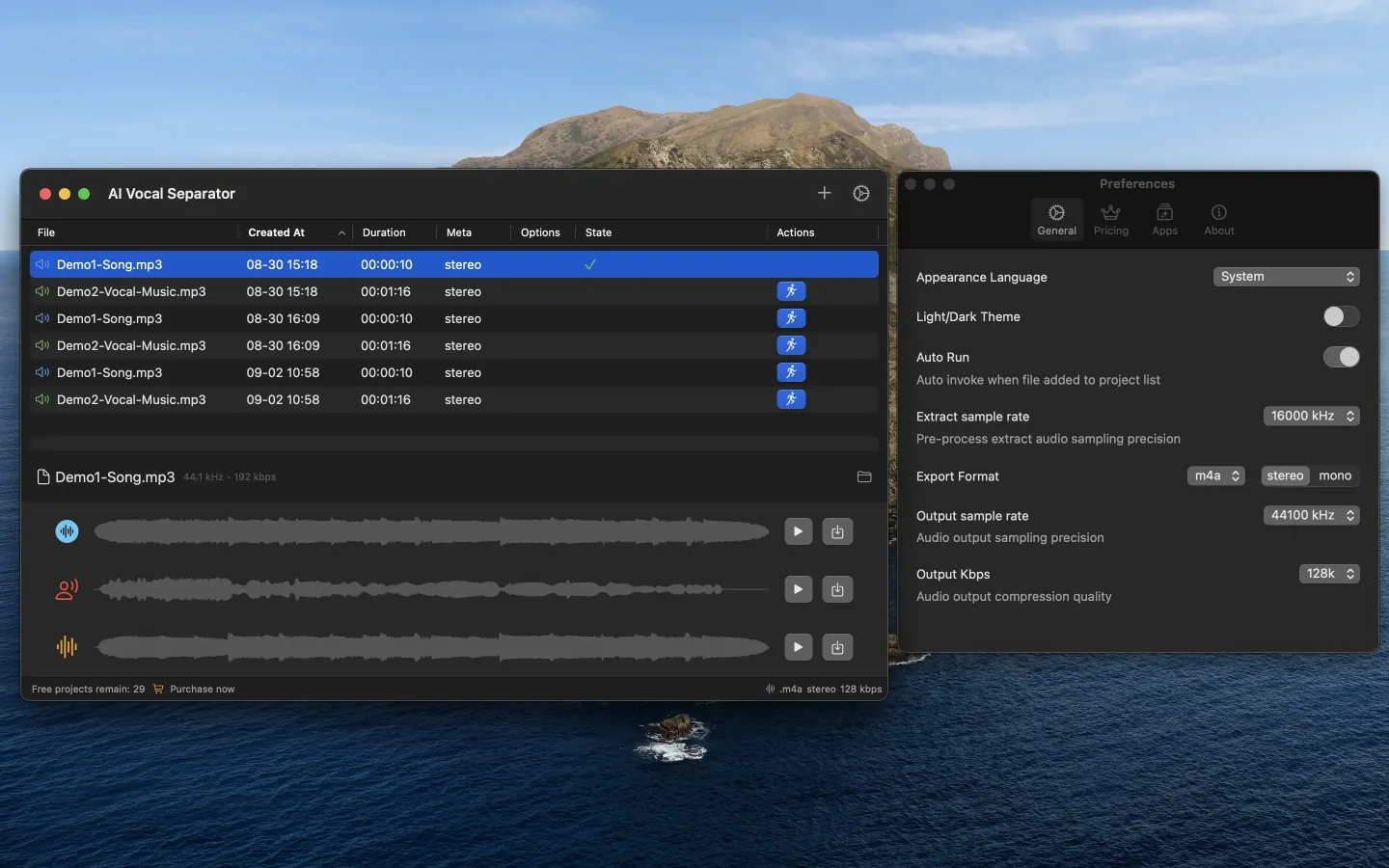
Task: Click the Created At sort arrow
Action: pos(341,232)
